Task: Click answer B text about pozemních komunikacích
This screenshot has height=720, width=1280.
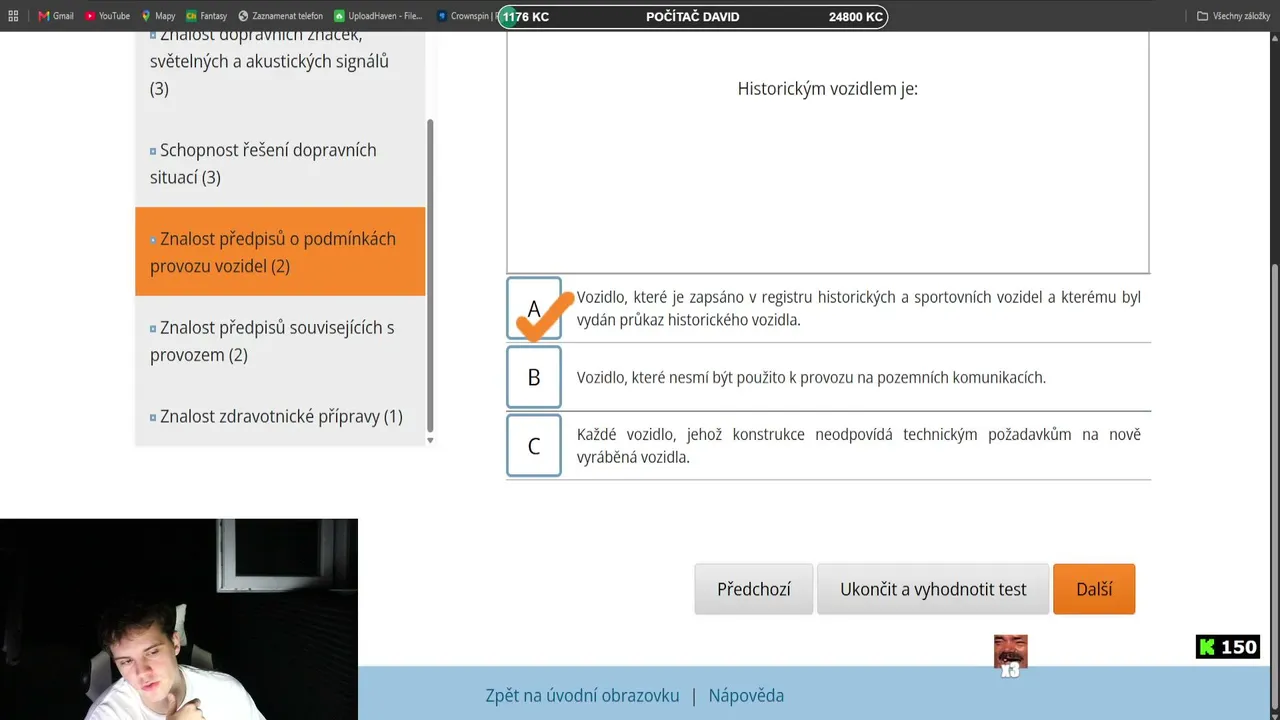Action: point(811,377)
